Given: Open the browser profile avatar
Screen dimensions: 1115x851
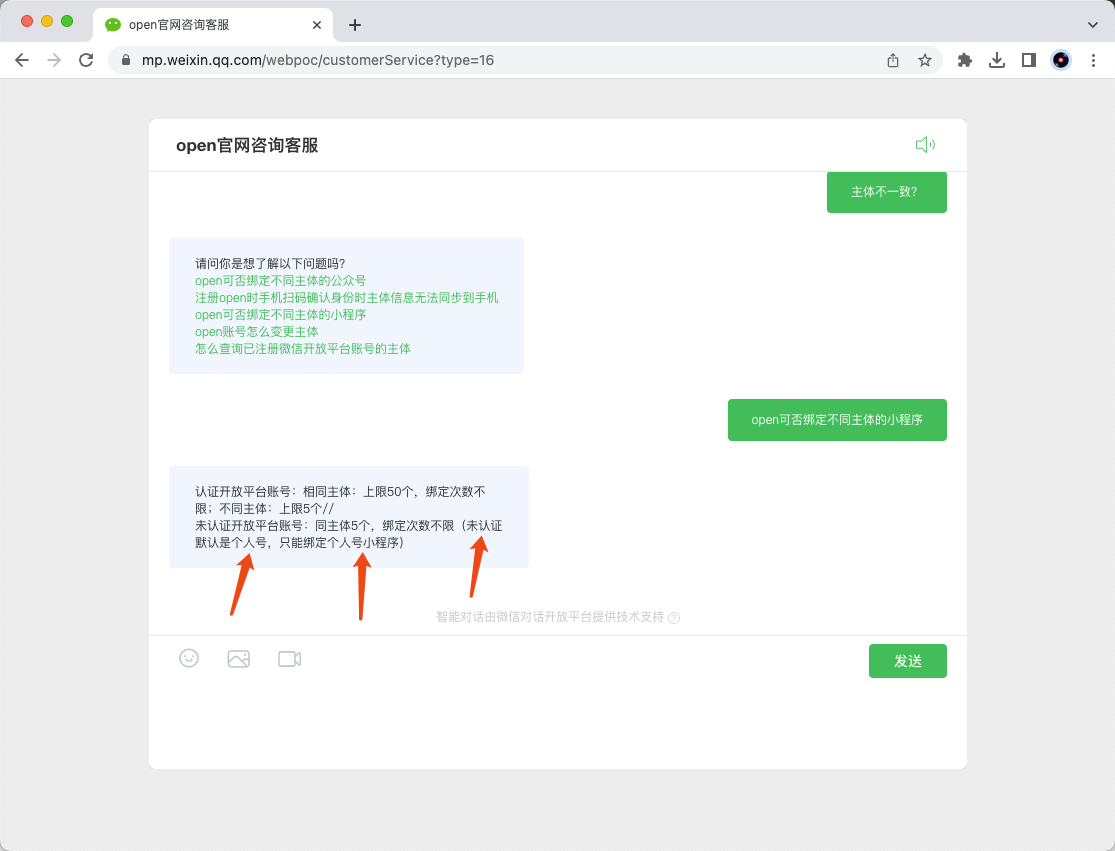Looking at the screenshot, I should (1061, 60).
